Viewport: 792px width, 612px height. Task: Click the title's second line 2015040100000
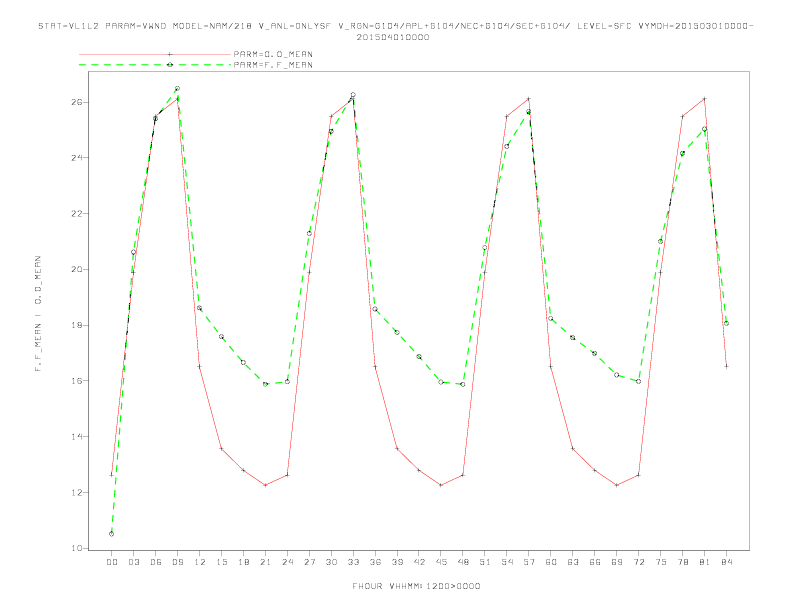click(393, 37)
